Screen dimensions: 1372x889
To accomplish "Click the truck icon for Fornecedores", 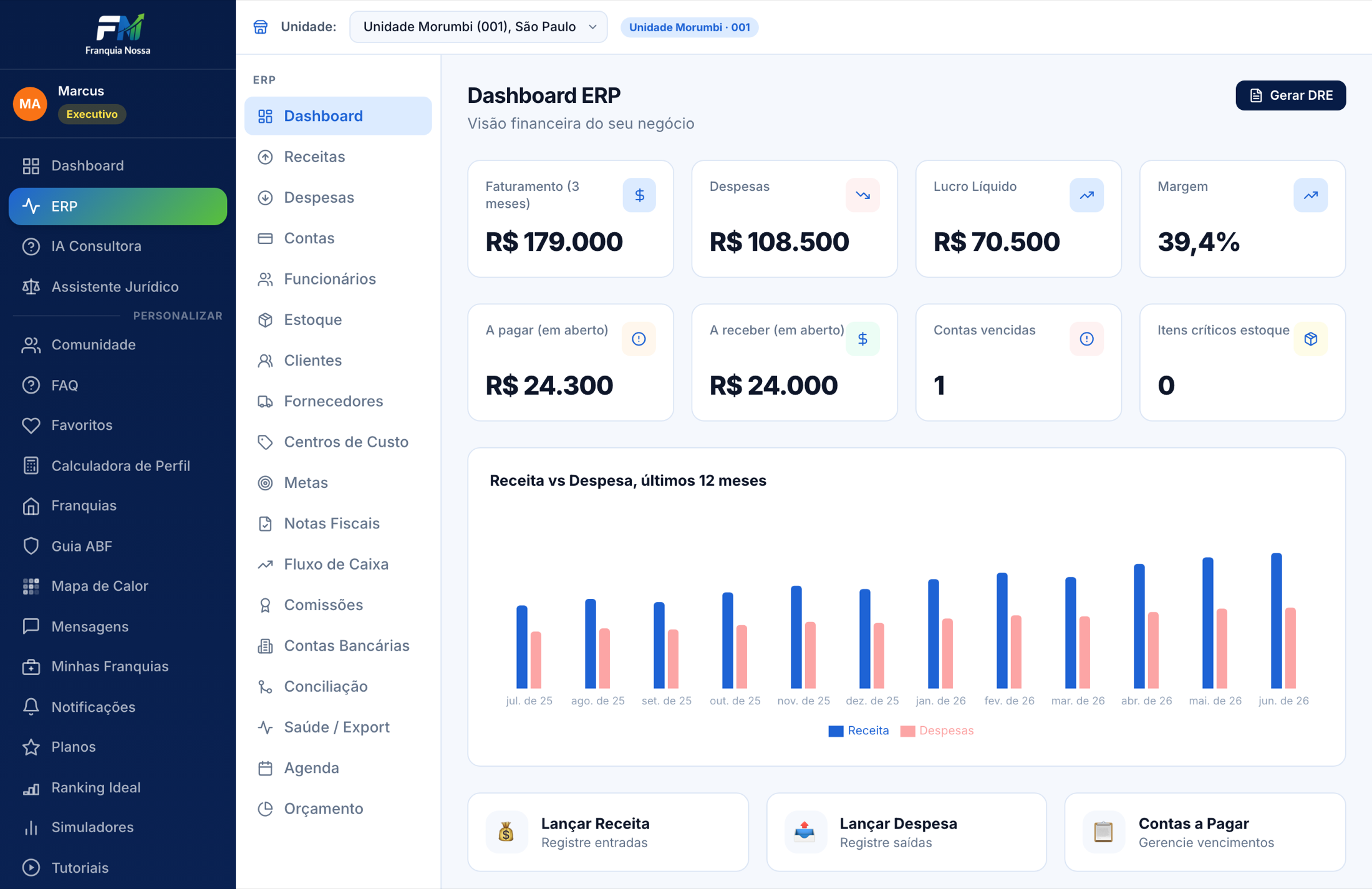I will [x=266, y=401].
